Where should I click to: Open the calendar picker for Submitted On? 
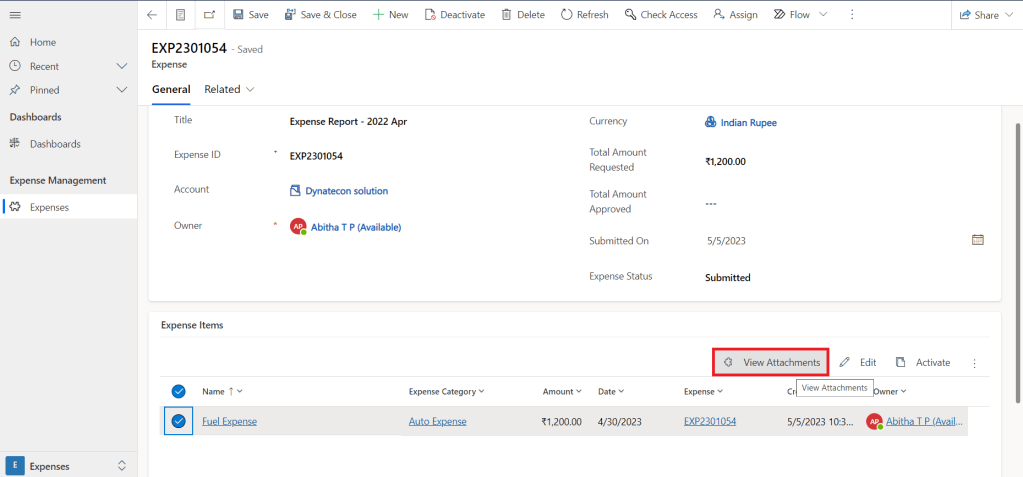pyautogui.click(x=978, y=240)
